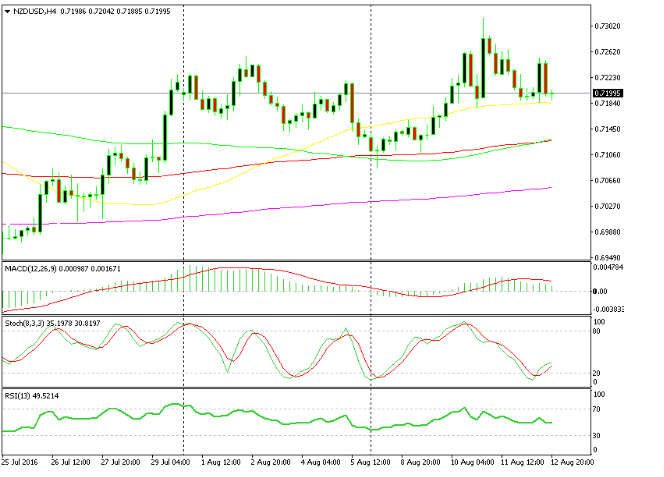Viewport: 664px width, 477px height.
Task: Click the 25 Jul 2016 date label
Action: click(19, 462)
